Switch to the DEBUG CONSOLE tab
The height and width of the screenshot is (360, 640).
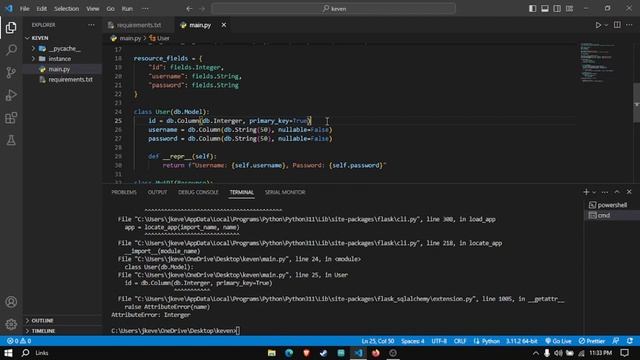[x=198, y=192]
